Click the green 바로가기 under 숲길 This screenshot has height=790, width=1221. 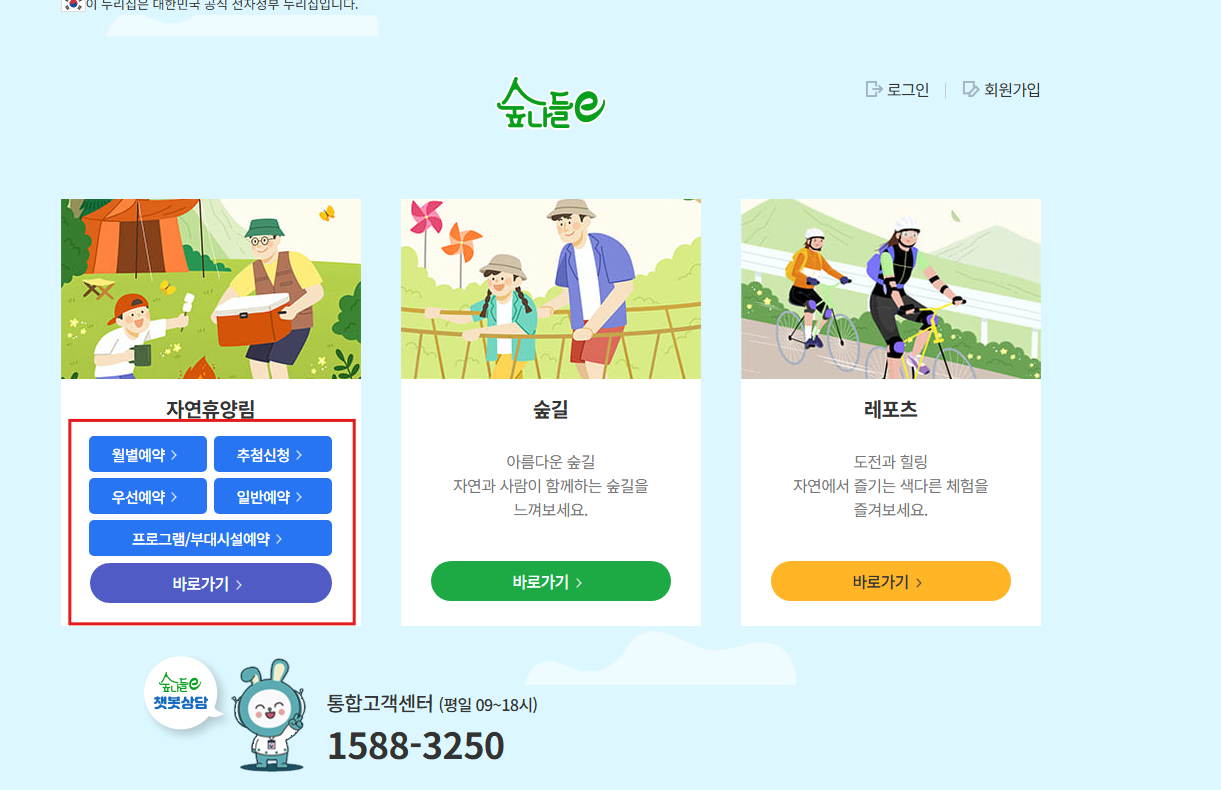(x=551, y=581)
